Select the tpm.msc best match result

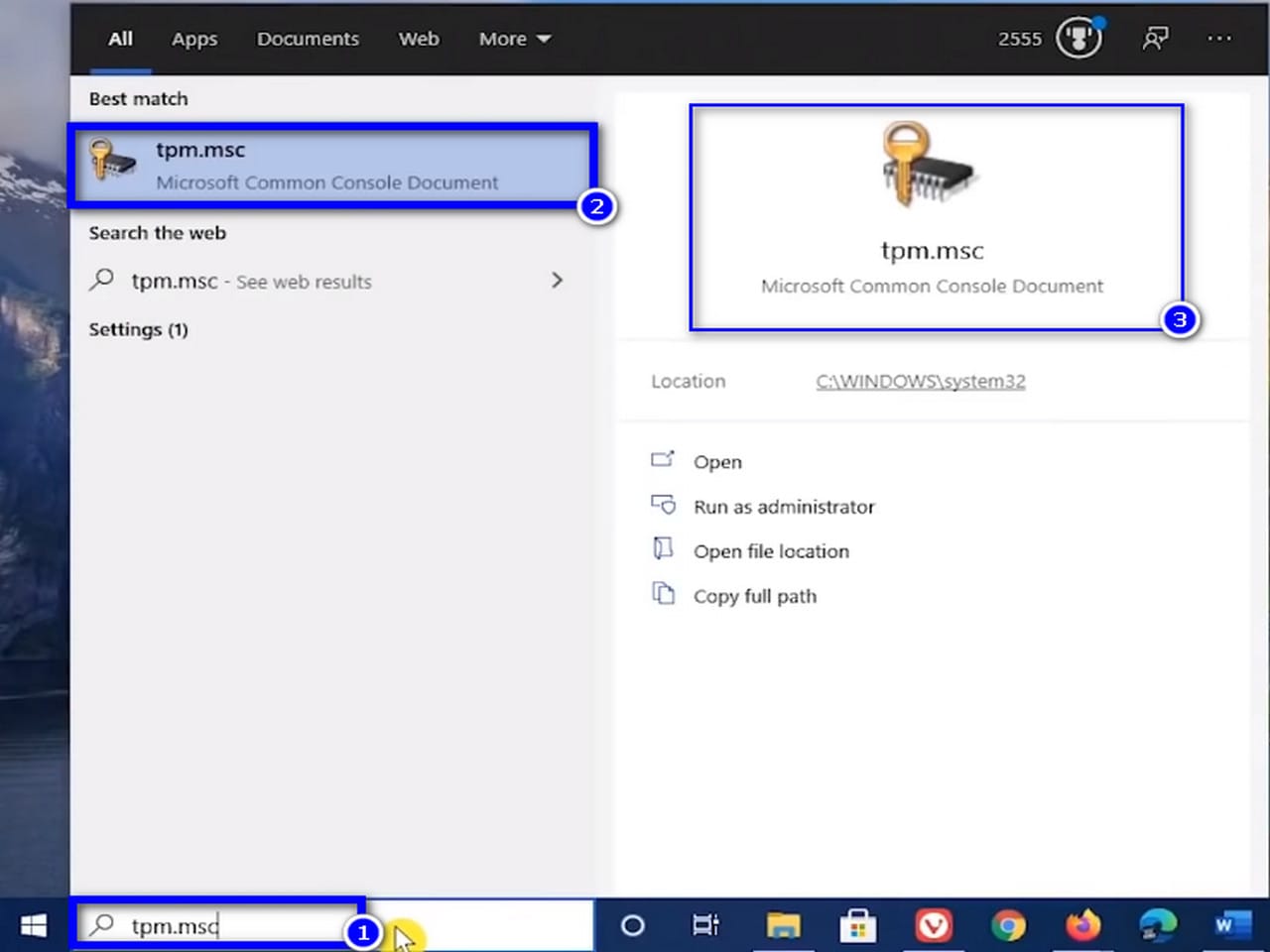[332, 165]
